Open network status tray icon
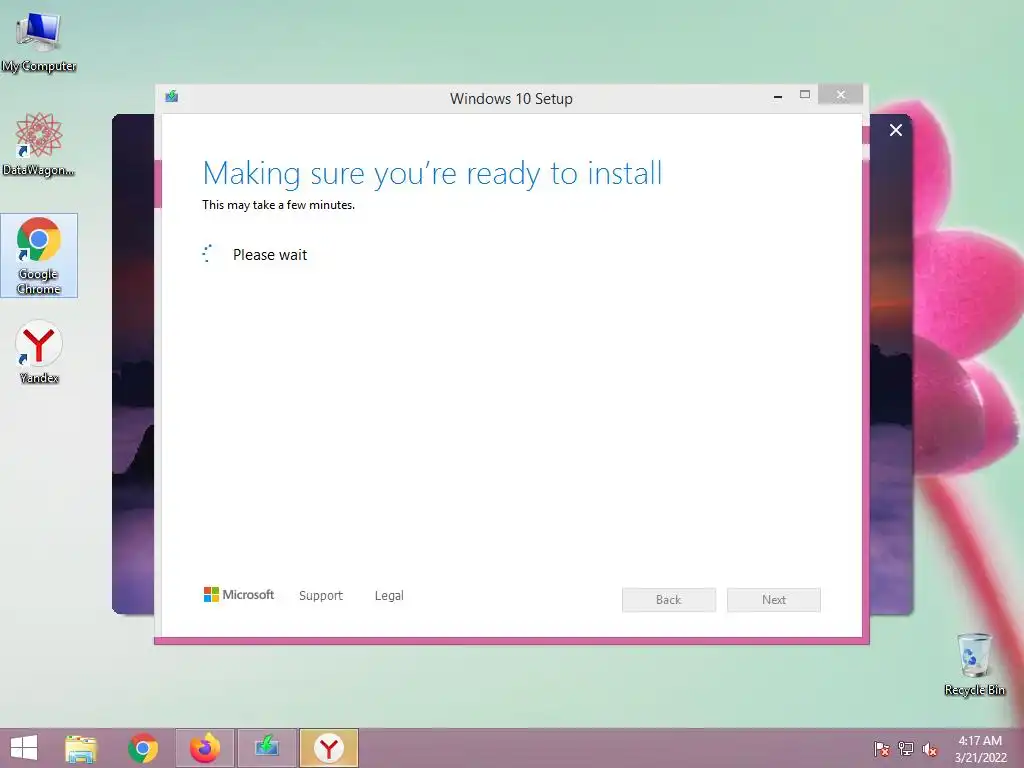This screenshot has width=1024, height=768. coord(906,749)
